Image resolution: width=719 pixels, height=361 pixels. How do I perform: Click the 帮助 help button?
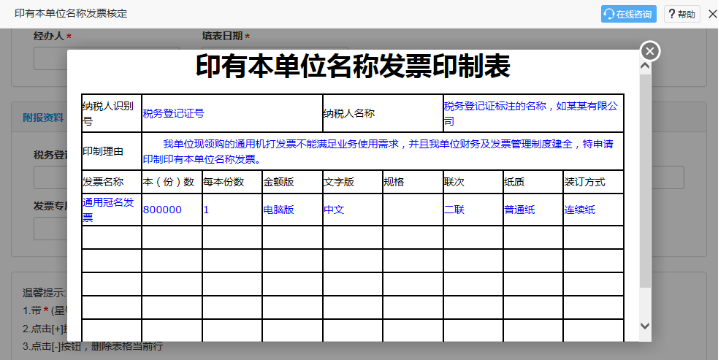(x=682, y=14)
